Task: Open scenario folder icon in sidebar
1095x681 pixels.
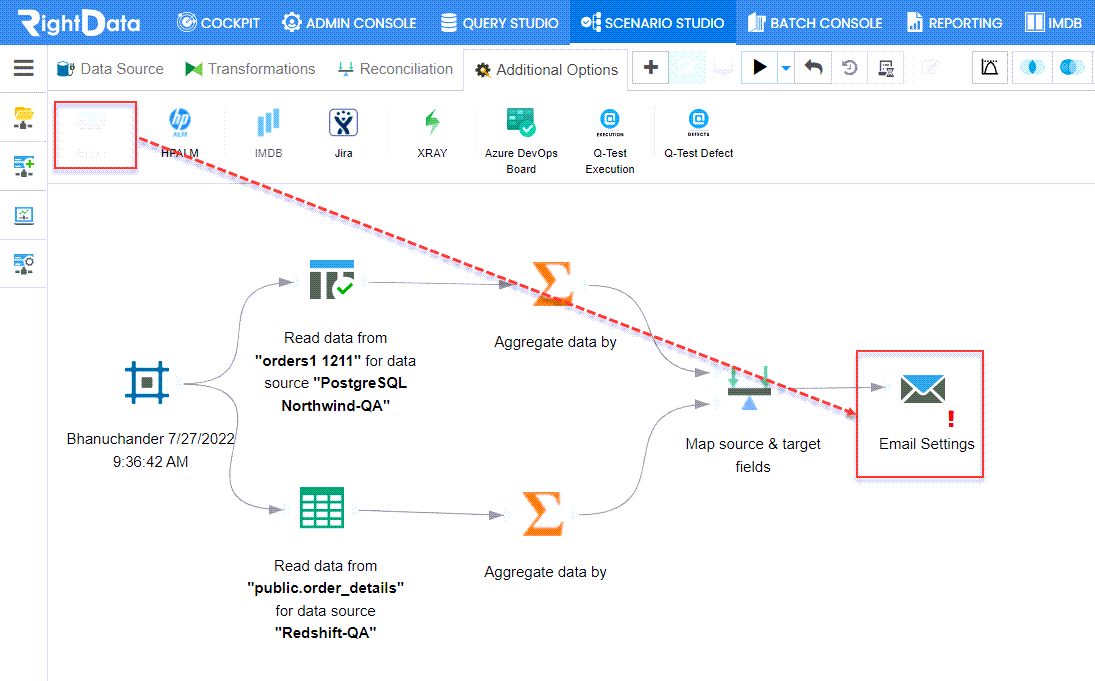Action: click(24, 117)
